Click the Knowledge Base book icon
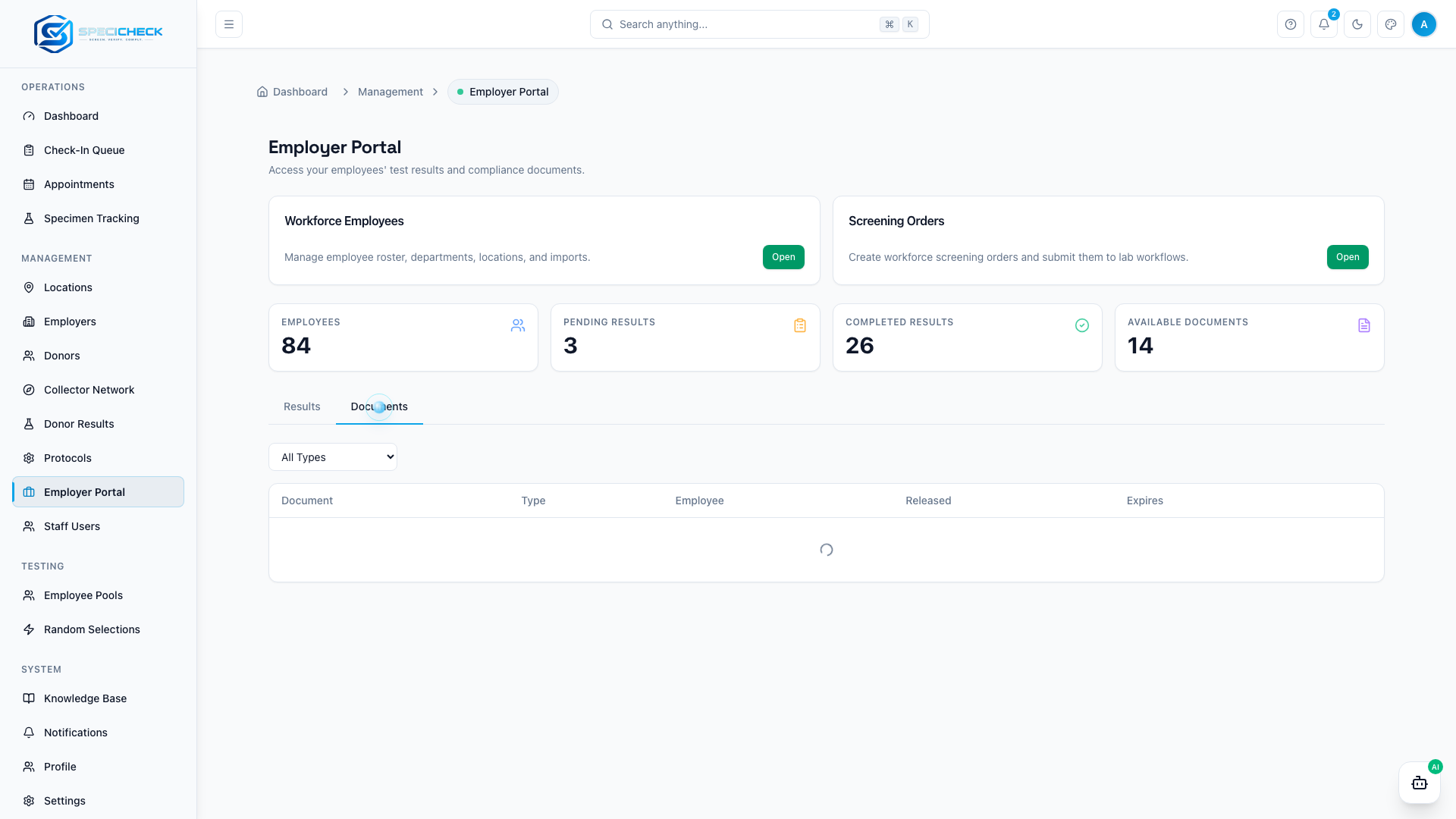The width and height of the screenshot is (1456, 819). point(29,698)
